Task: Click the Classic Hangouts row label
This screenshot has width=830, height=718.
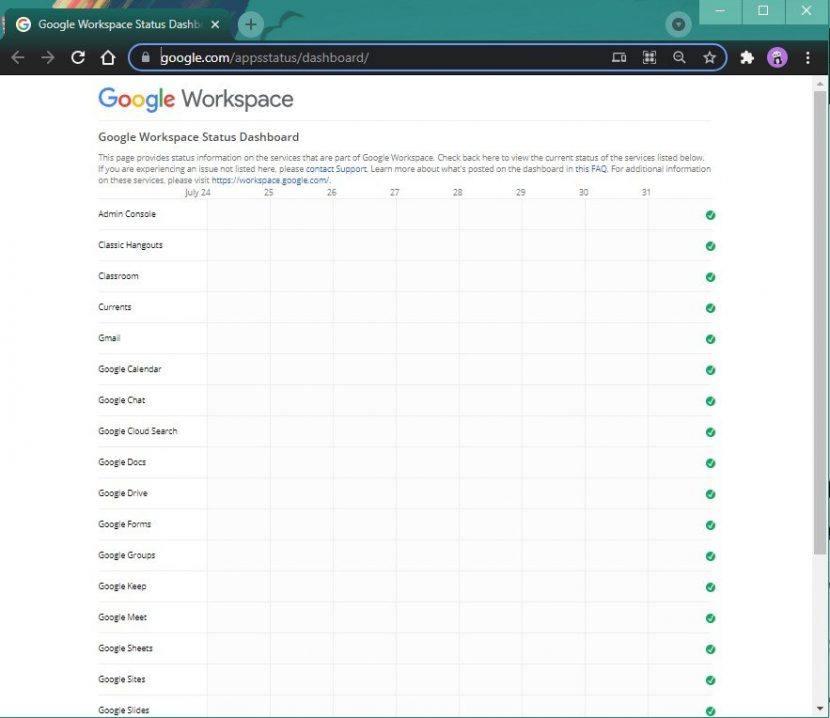Action: tap(130, 245)
